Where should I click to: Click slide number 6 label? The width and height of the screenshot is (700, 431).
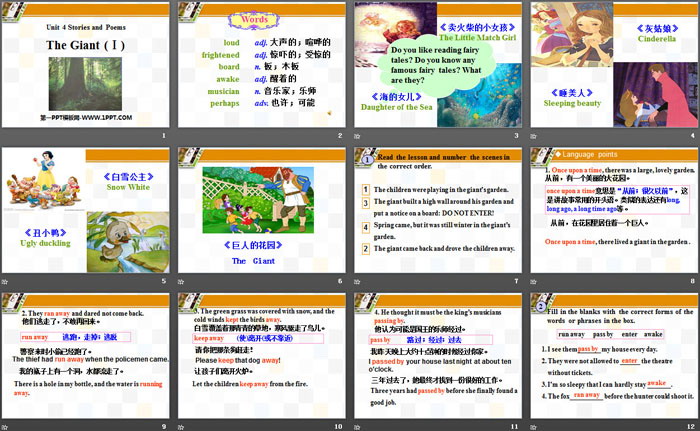340,281
